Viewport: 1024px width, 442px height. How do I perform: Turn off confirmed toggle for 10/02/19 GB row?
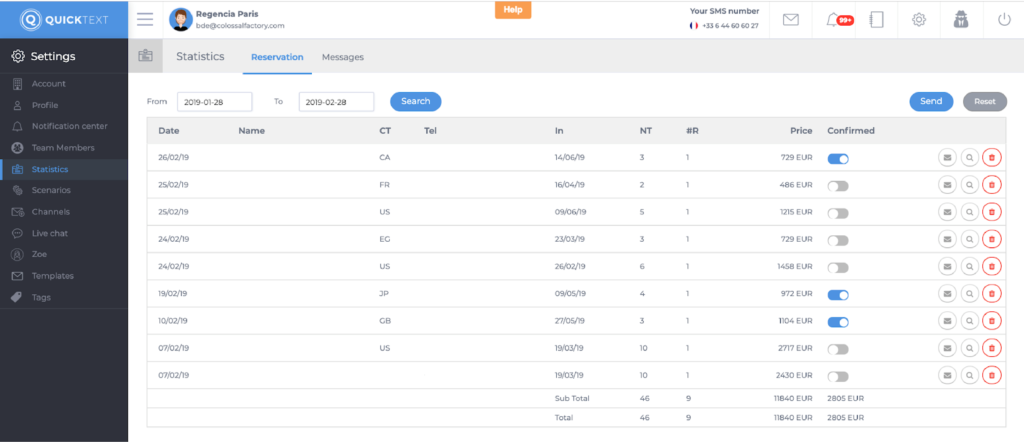tap(838, 322)
